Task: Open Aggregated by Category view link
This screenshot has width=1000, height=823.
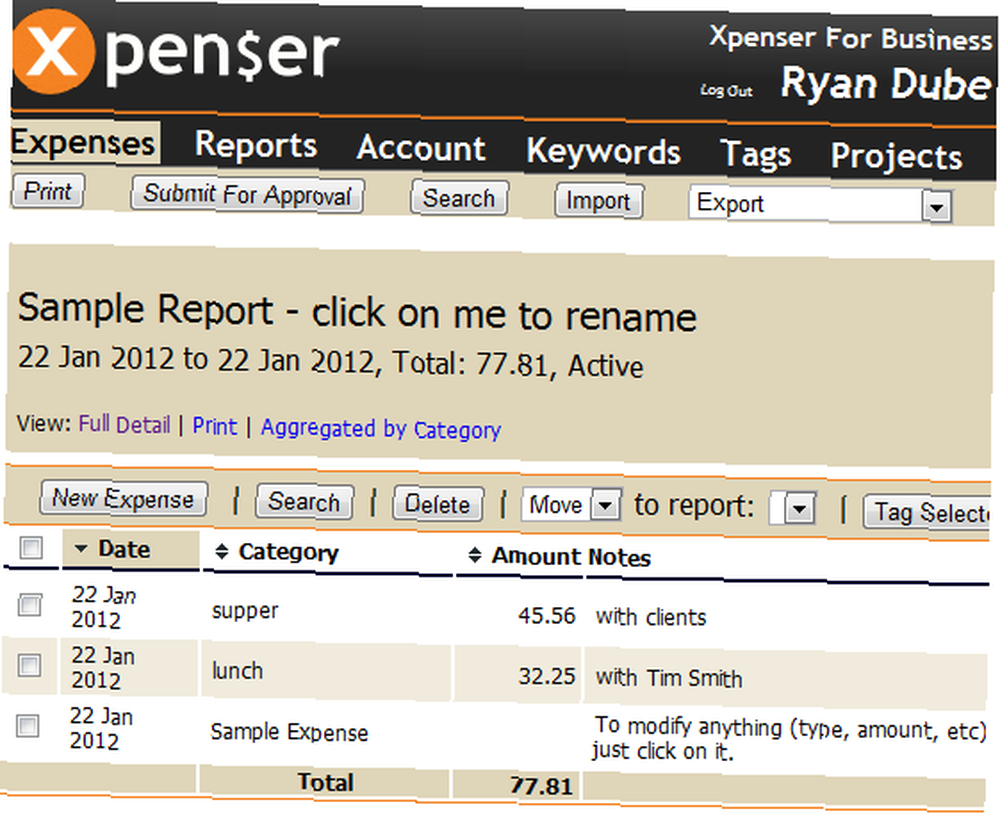Action: click(x=381, y=429)
